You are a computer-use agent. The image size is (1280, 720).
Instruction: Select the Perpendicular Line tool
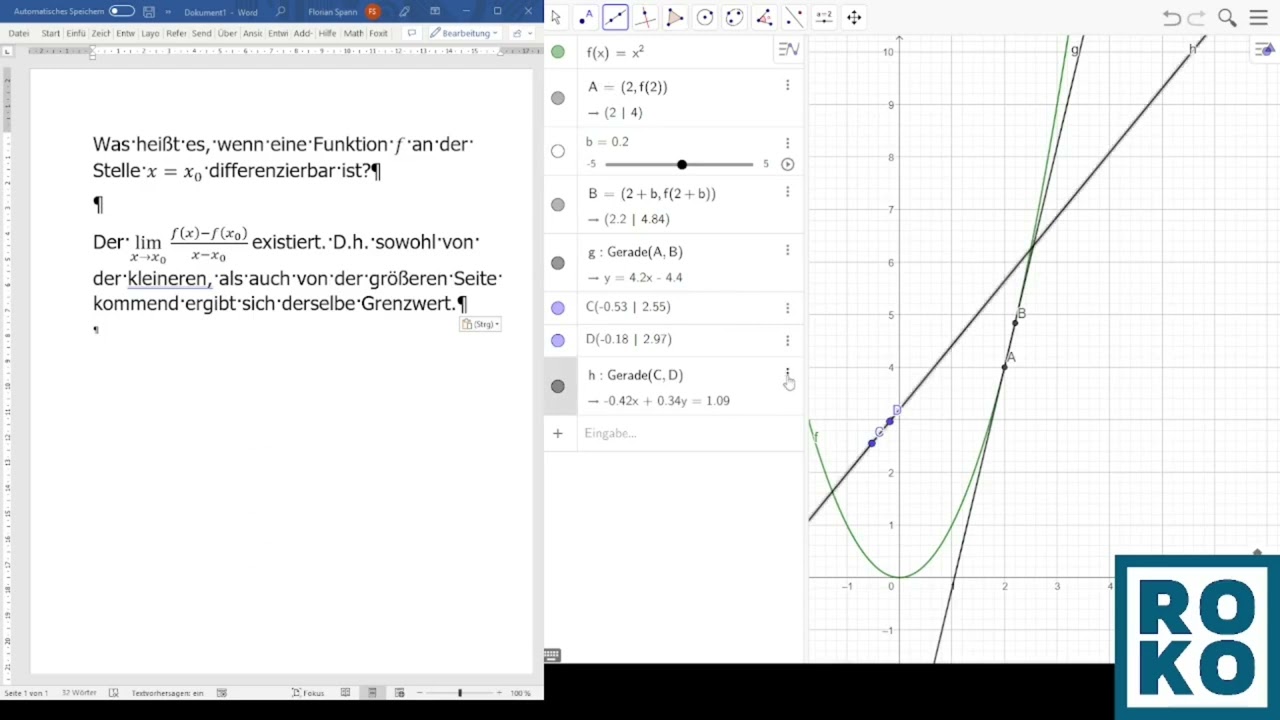[645, 17]
